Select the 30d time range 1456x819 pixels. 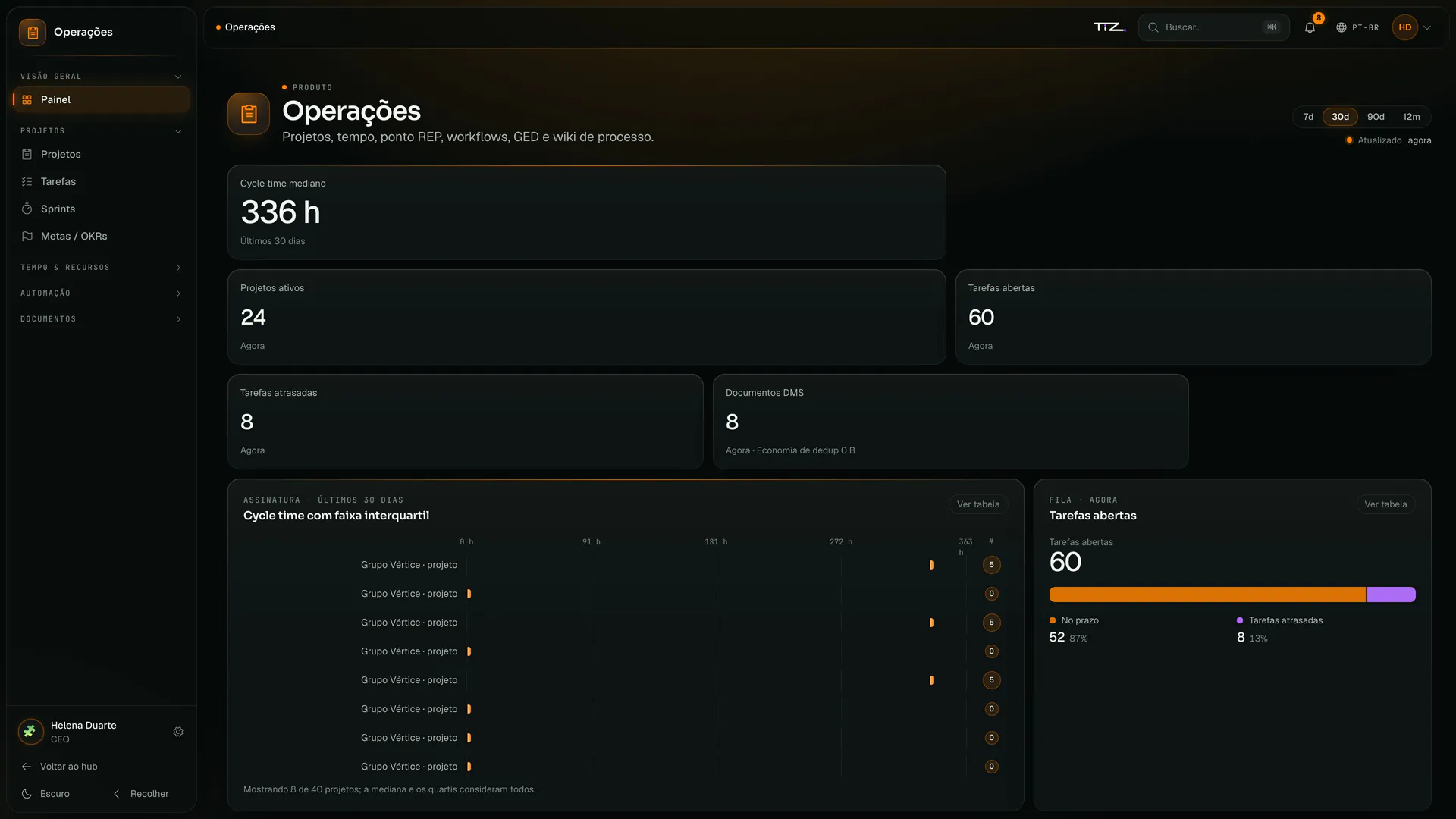click(1340, 117)
